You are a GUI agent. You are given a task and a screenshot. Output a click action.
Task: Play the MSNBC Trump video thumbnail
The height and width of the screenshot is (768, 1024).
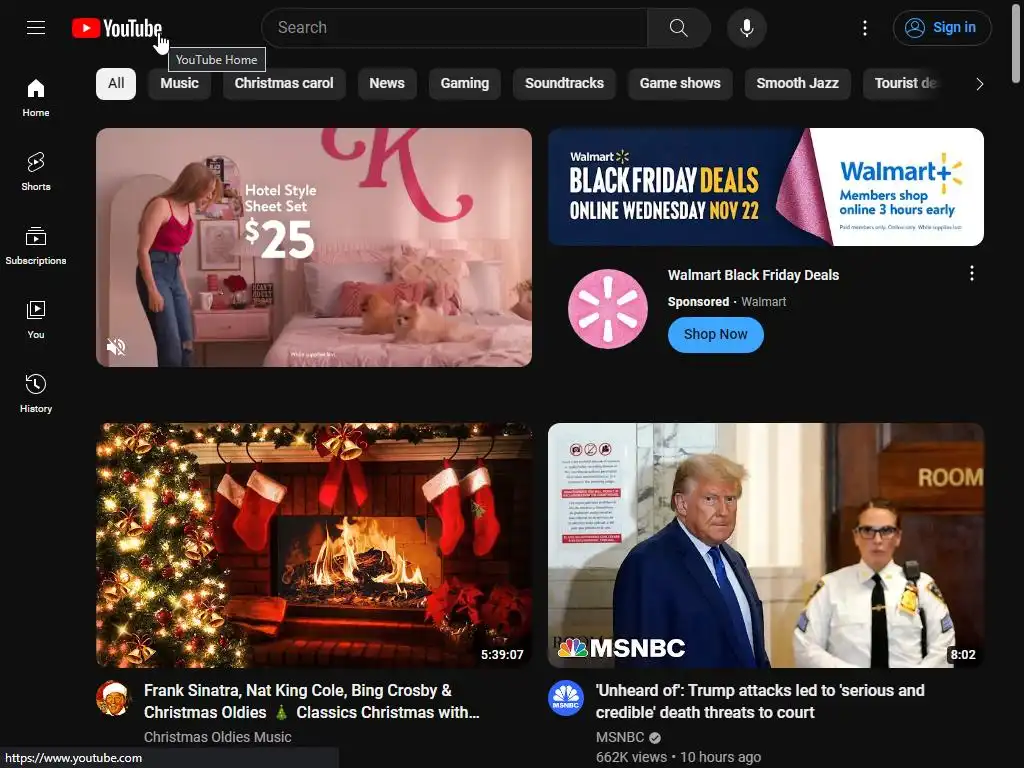[766, 545]
